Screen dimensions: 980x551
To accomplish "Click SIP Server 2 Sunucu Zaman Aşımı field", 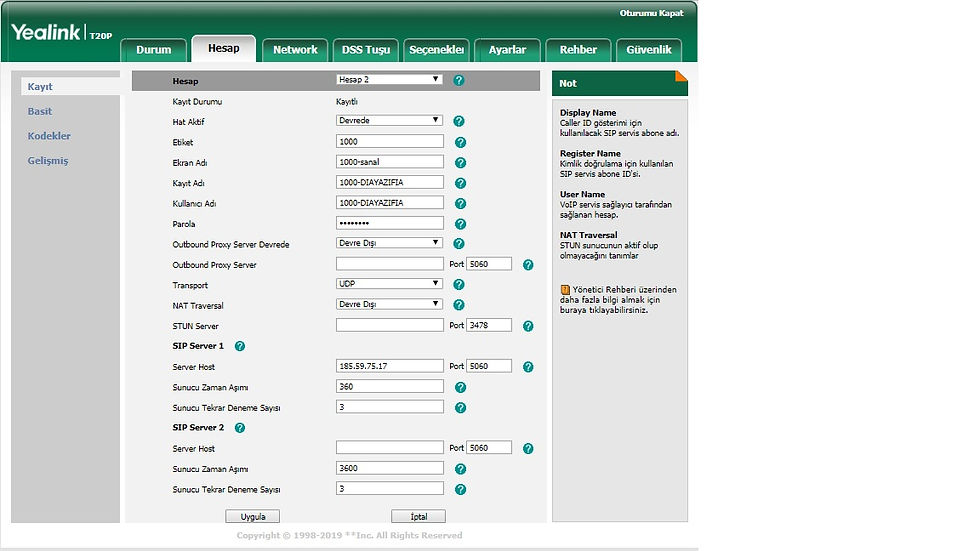I will (x=390, y=468).
